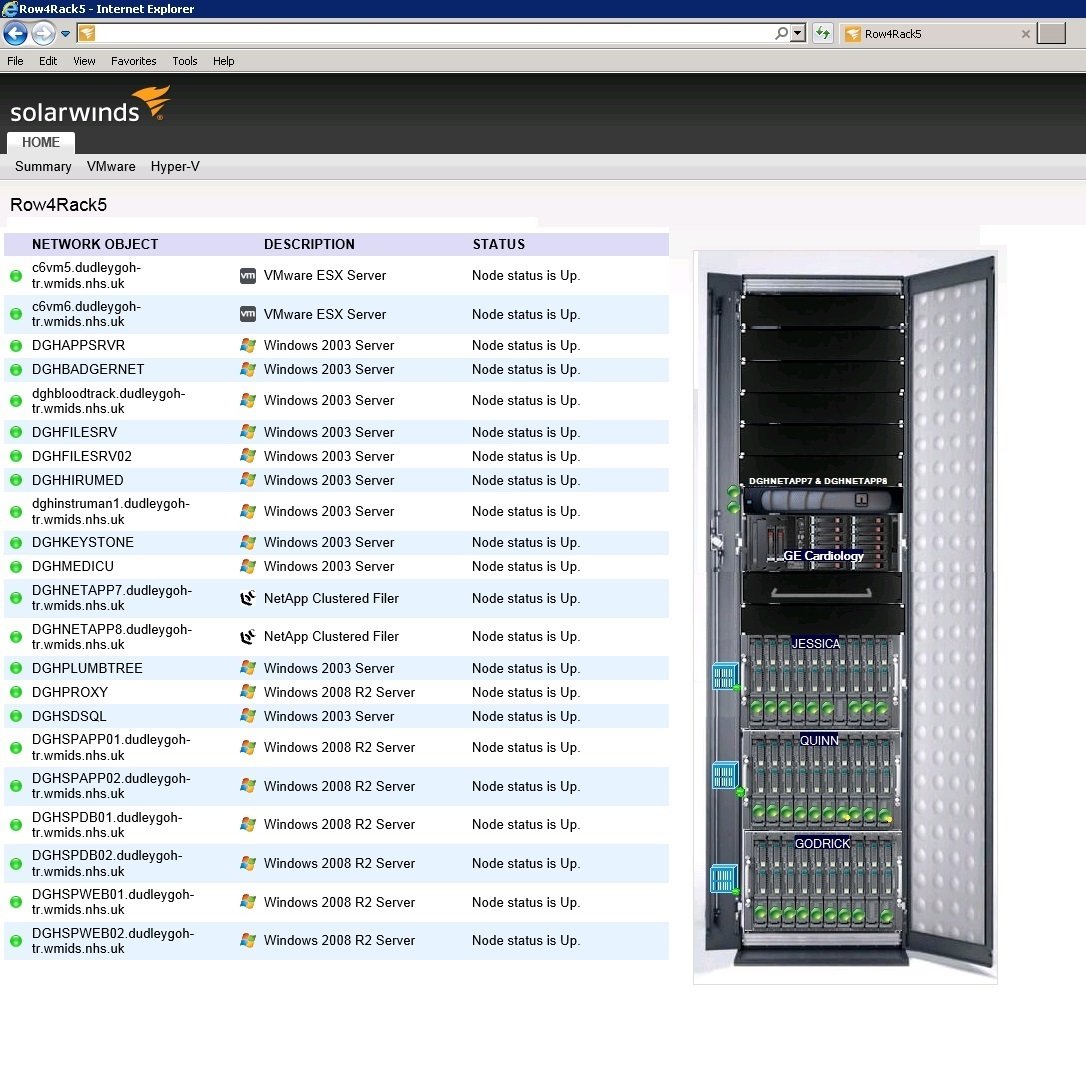This screenshot has height=1068, width=1086.
Task: Open the Edit menu
Action: [x=48, y=61]
